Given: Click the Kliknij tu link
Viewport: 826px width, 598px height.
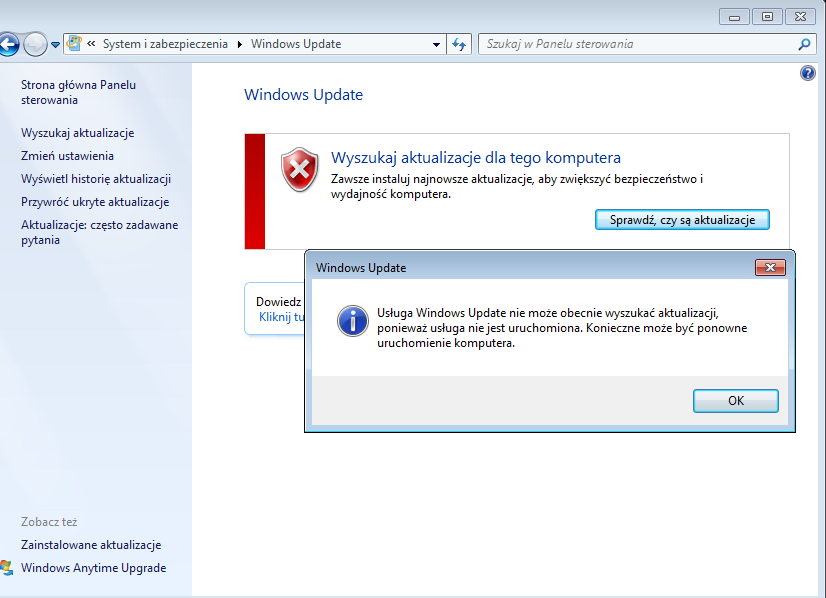Looking at the screenshot, I should point(281,317).
